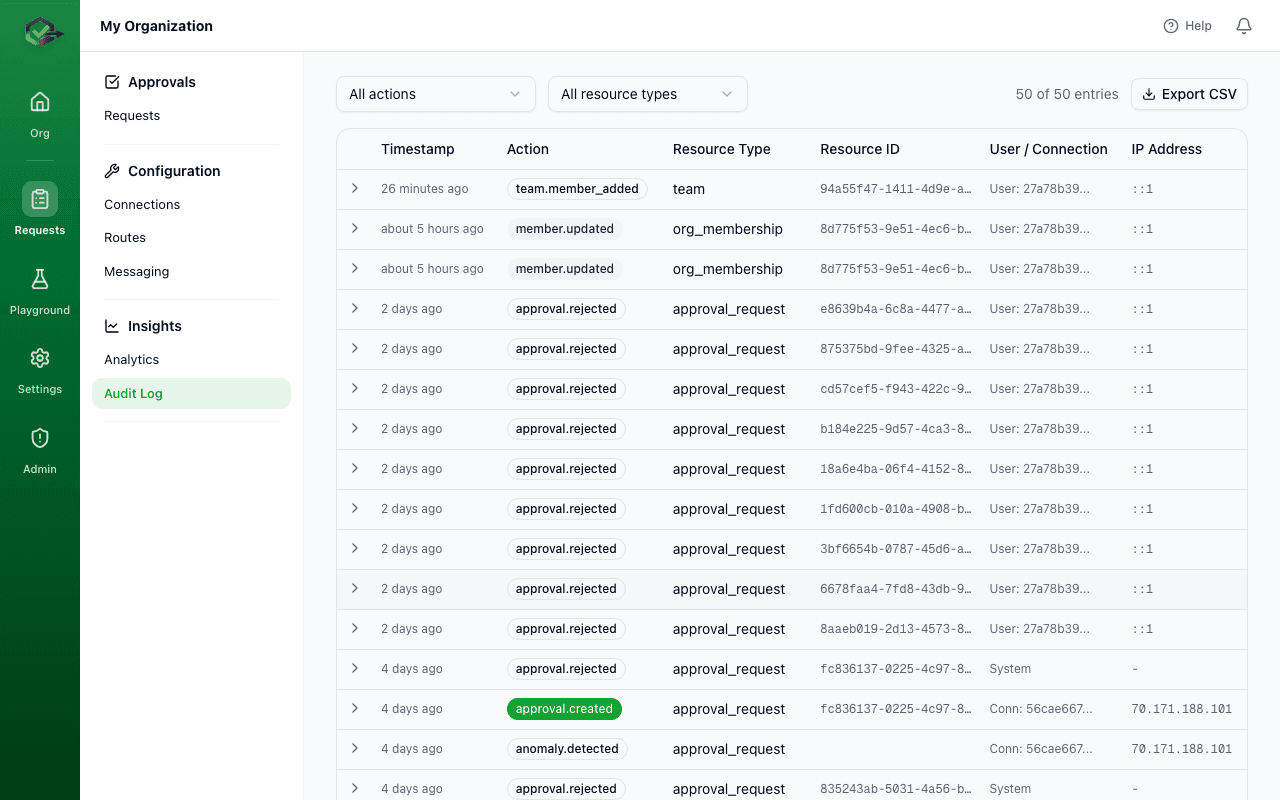Open Settings via the gear icon

click(40, 358)
